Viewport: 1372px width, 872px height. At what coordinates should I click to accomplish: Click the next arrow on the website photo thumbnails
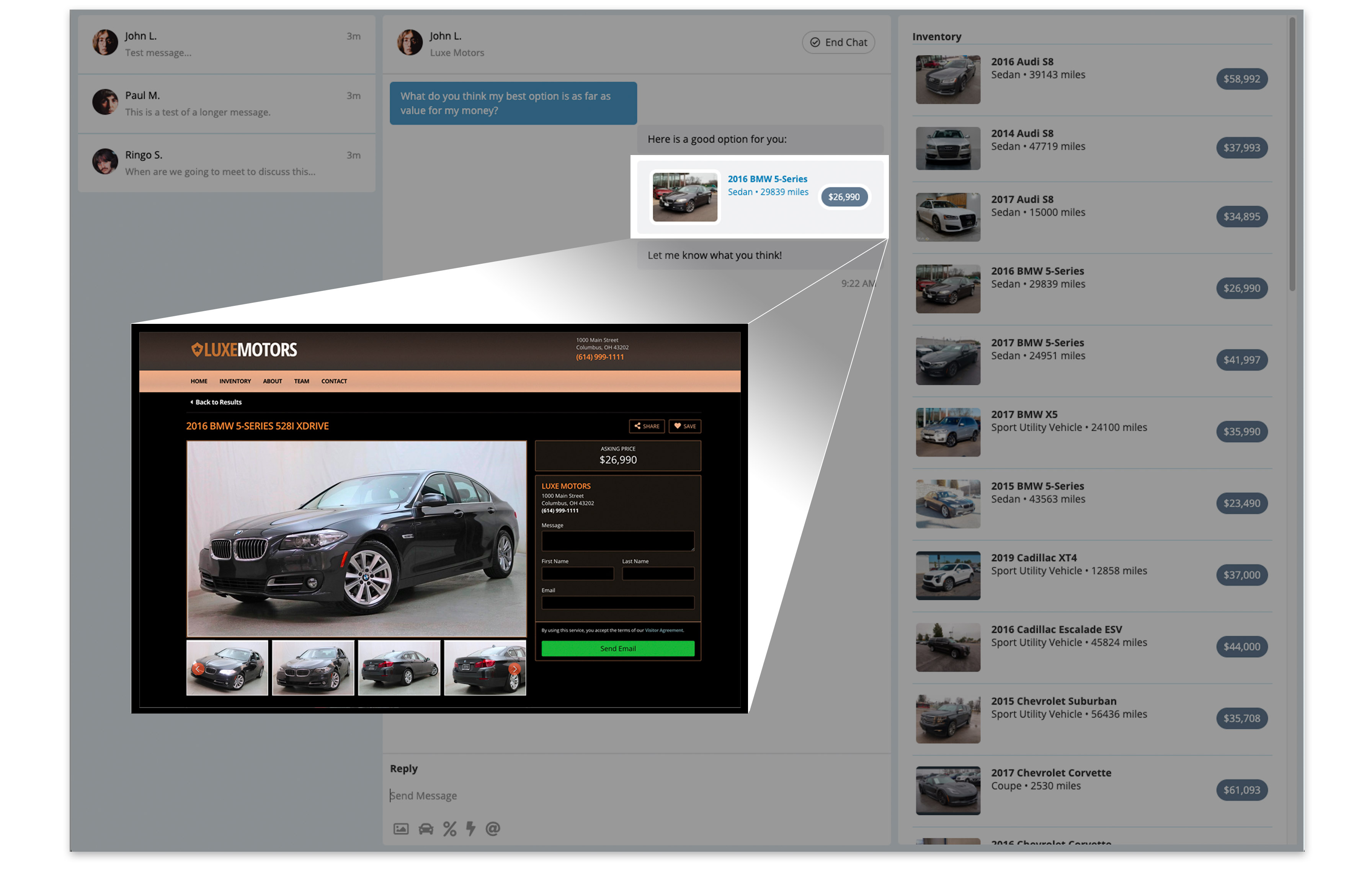(514, 669)
